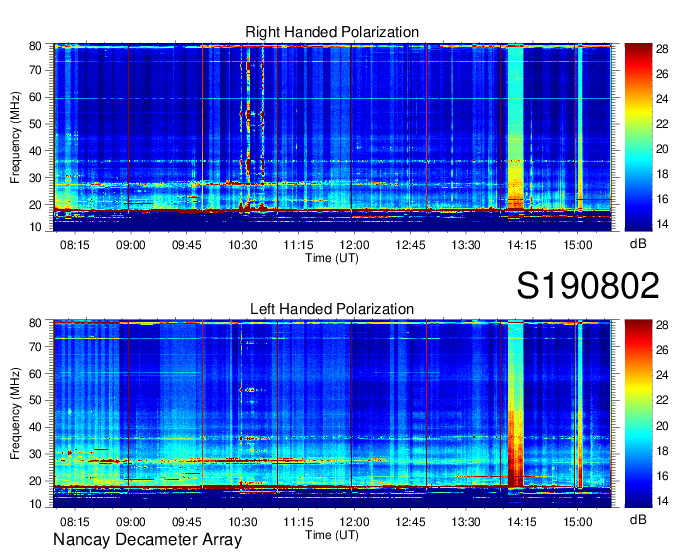Viewport: 680px width, 552px height.
Task: Click the 10 MHz tick on right-handed plot
Action: [35, 227]
